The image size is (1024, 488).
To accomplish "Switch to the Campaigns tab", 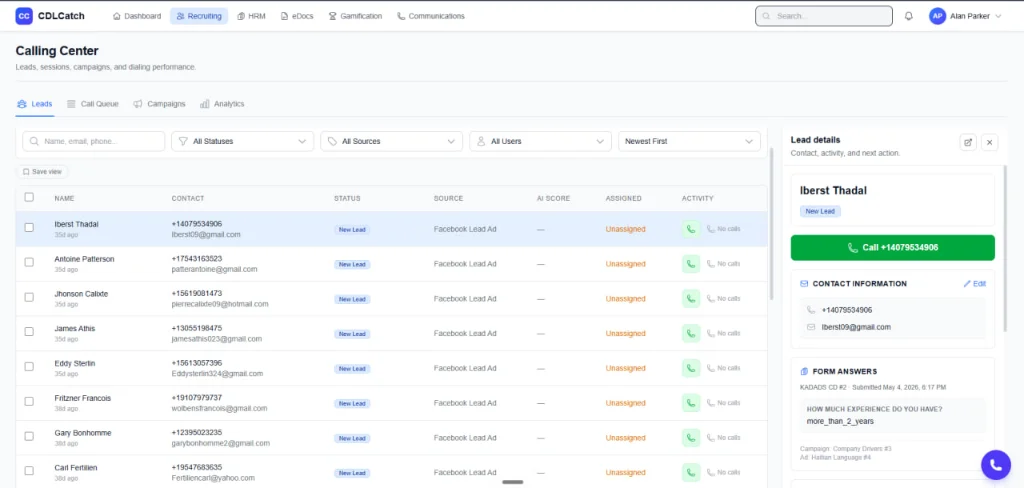I will pyautogui.click(x=160, y=104).
